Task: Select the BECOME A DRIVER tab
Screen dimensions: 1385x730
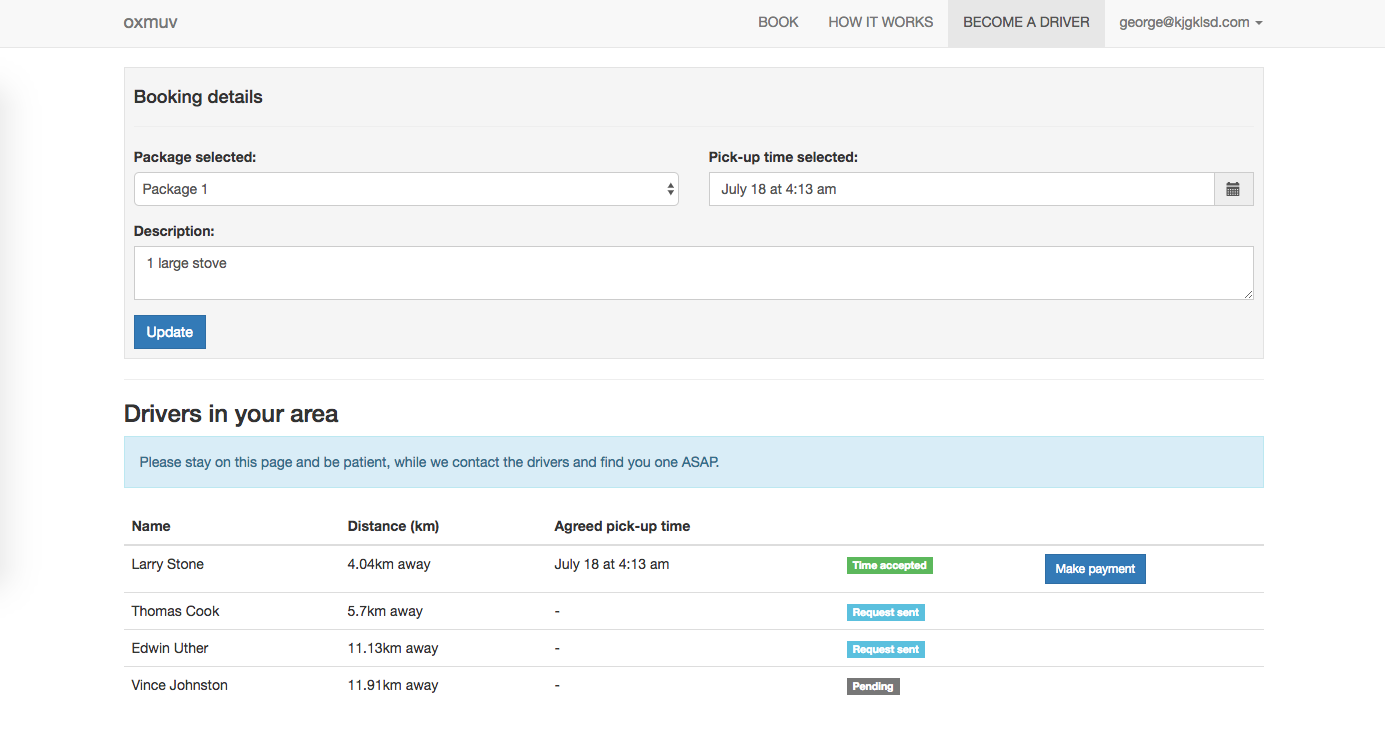Action: [1026, 22]
